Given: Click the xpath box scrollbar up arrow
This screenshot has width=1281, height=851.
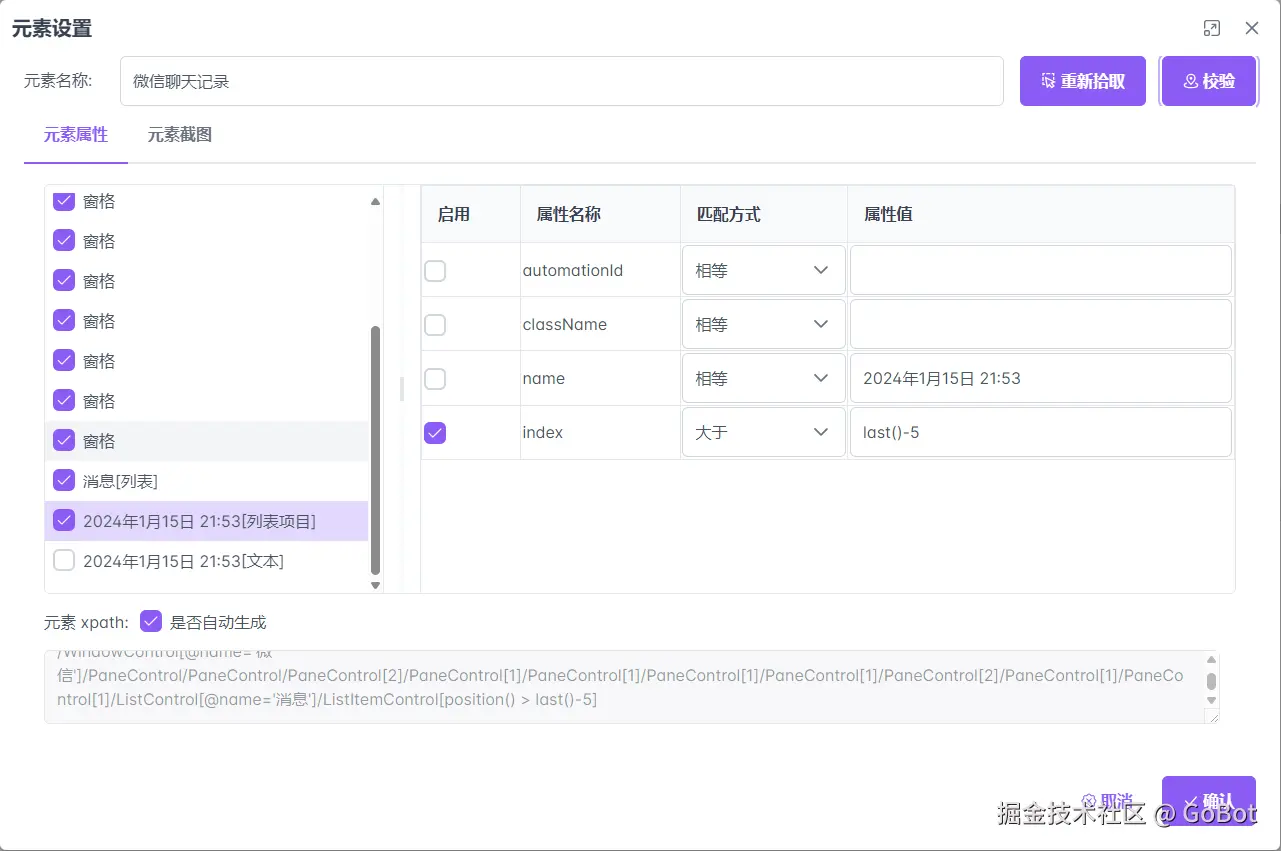Looking at the screenshot, I should click(x=1212, y=660).
